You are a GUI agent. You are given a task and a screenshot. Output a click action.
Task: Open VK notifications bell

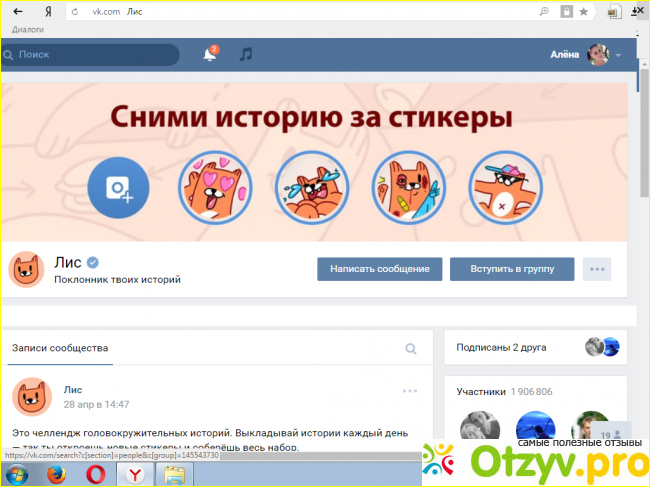click(210, 54)
